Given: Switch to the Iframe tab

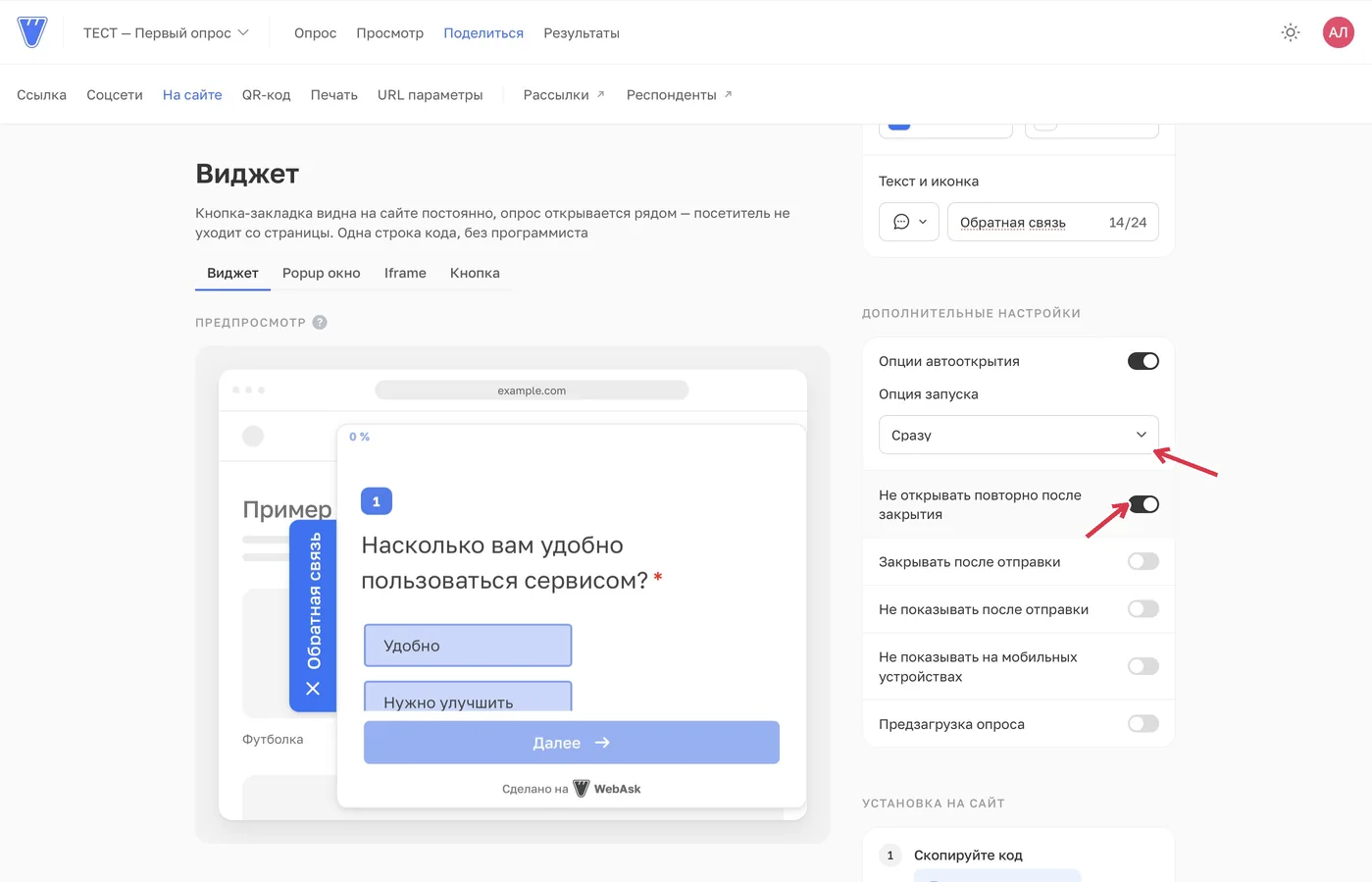Looking at the screenshot, I should [405, 273].
